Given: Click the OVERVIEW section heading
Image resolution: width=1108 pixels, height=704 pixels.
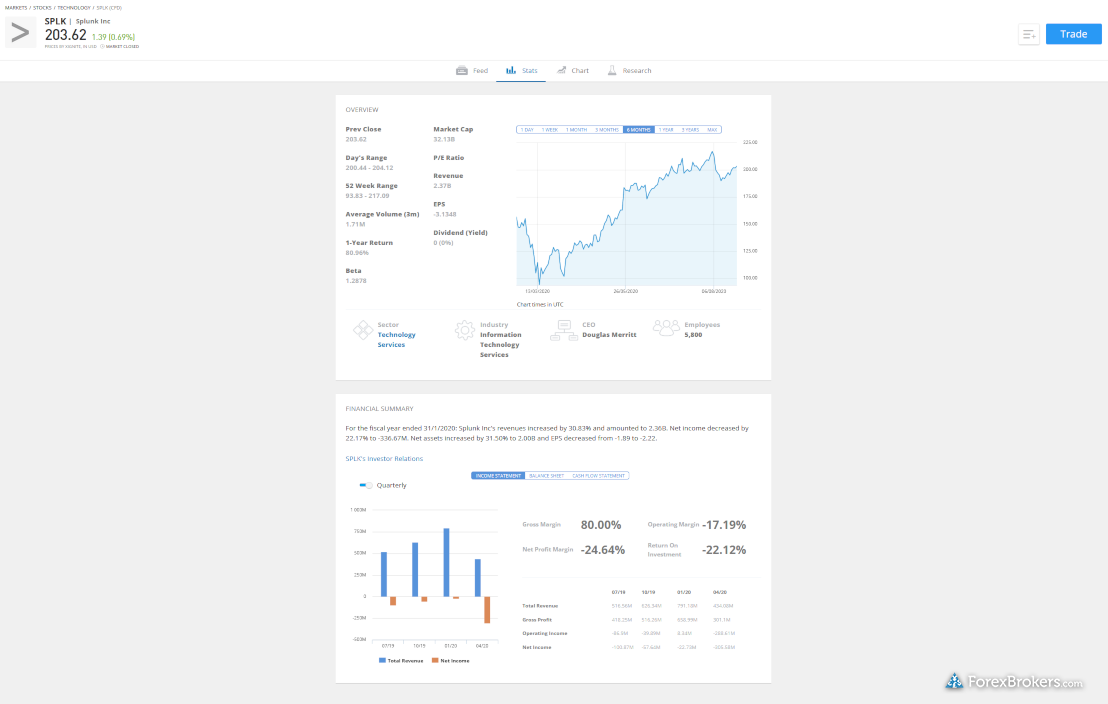Looking at the screenshot, I should pyautogui.click(x=362, y=110).
